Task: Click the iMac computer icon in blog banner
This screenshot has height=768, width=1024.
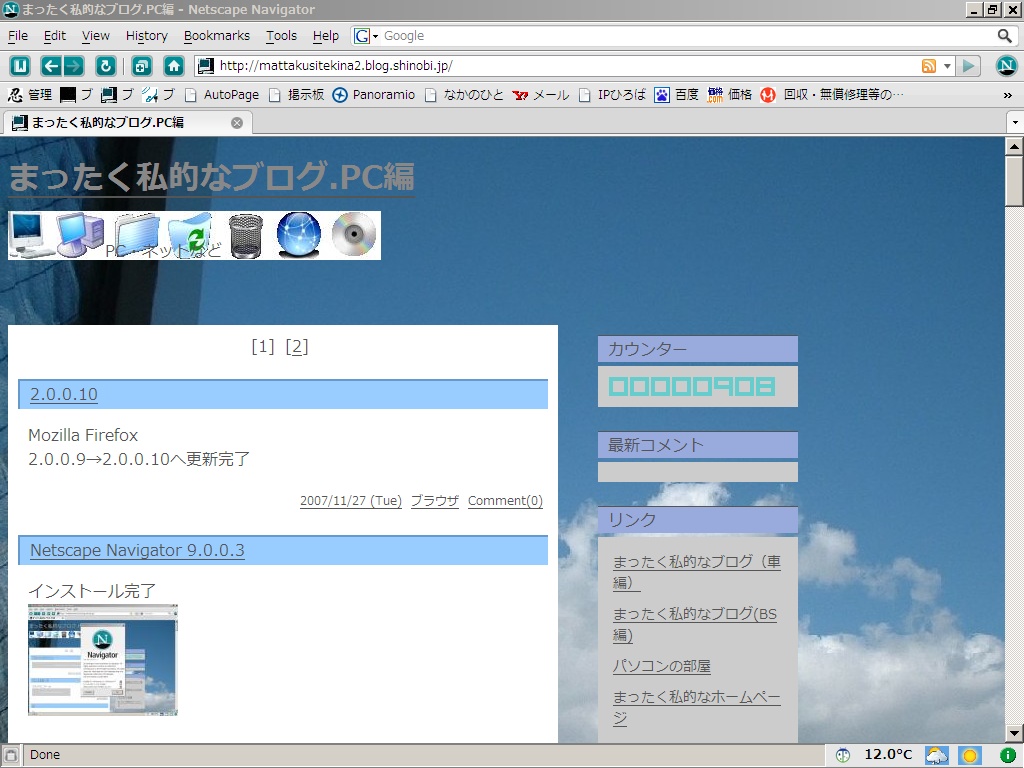Action: tap(29, 235)
